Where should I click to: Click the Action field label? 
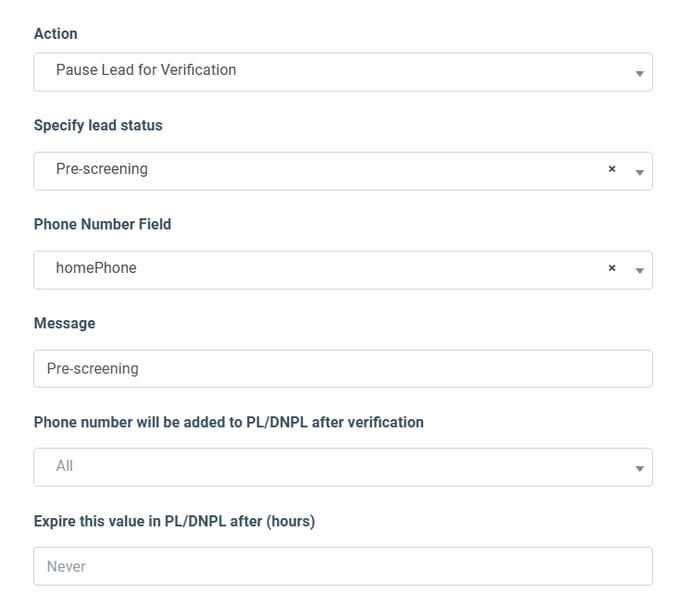pyautogui.click(x=56, y=34)
